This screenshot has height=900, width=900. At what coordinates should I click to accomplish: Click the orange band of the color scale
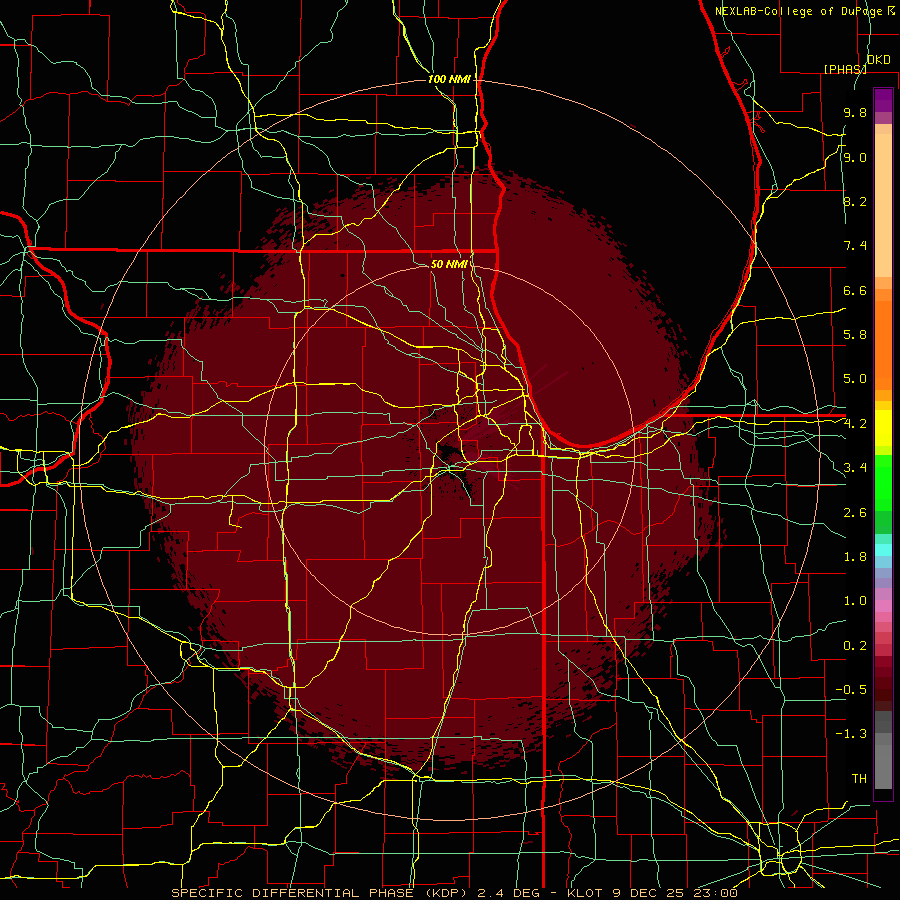(x=883, y=346)
